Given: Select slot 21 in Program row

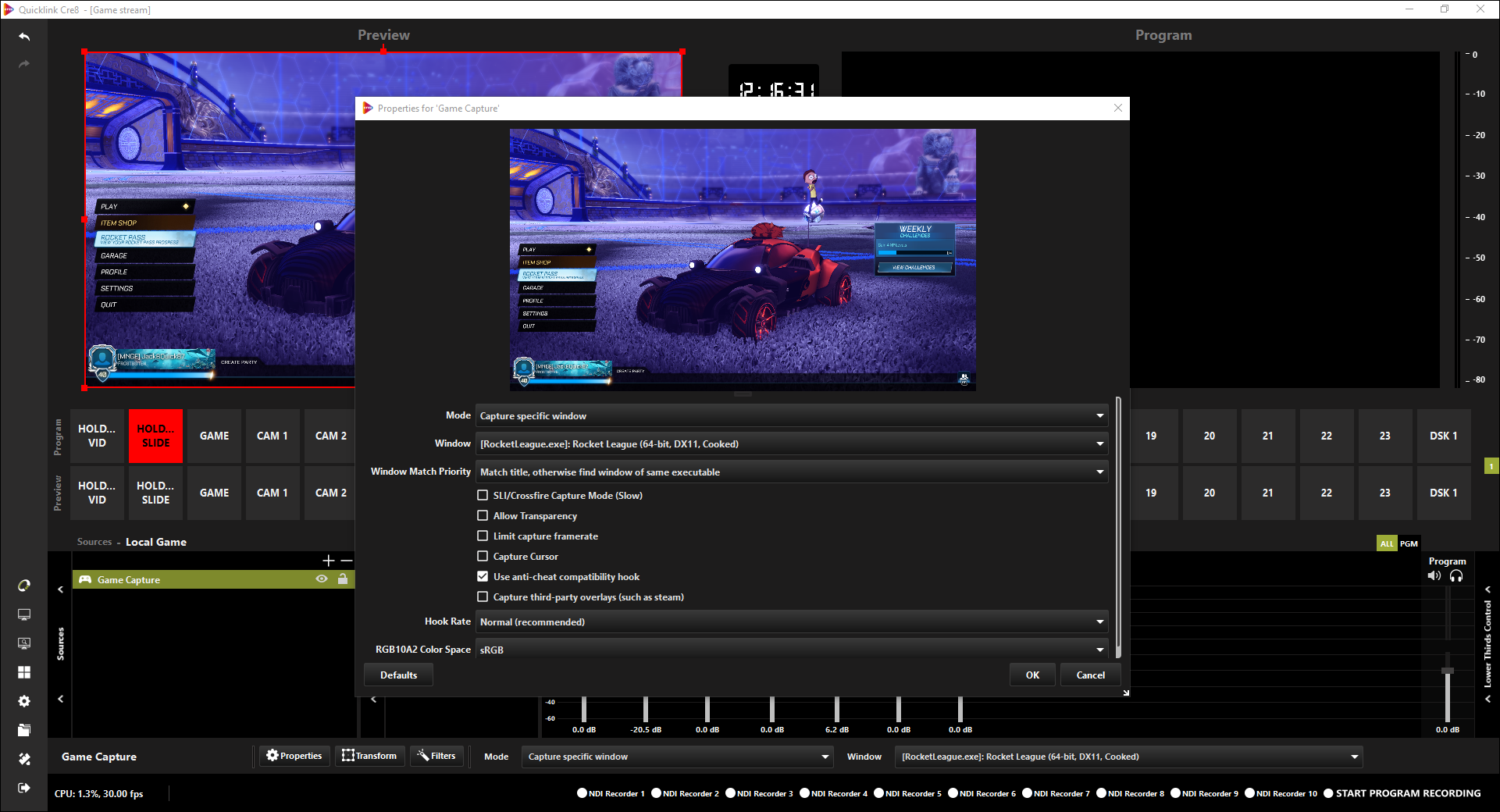Looking at the screenshot, I should tap(1268, 436).
